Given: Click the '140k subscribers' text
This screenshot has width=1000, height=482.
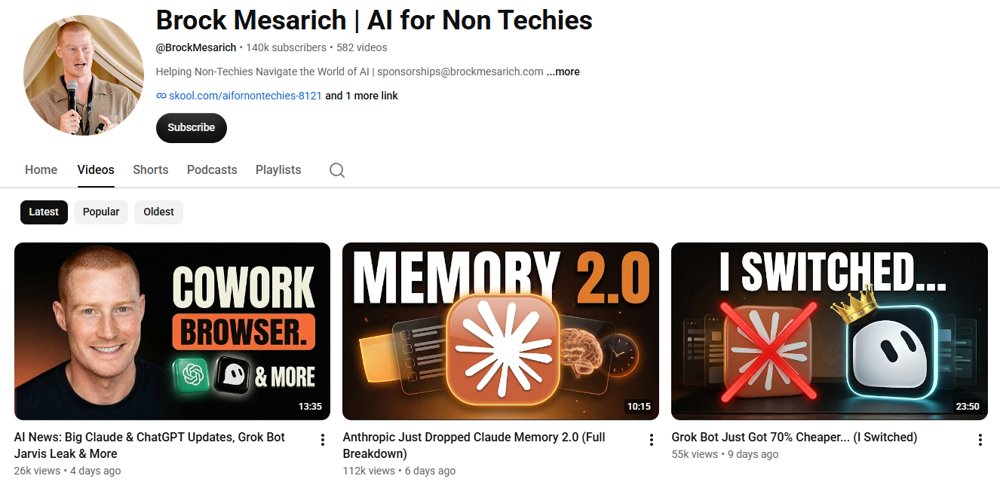Looking at the screenshot, I should [286, 48].
